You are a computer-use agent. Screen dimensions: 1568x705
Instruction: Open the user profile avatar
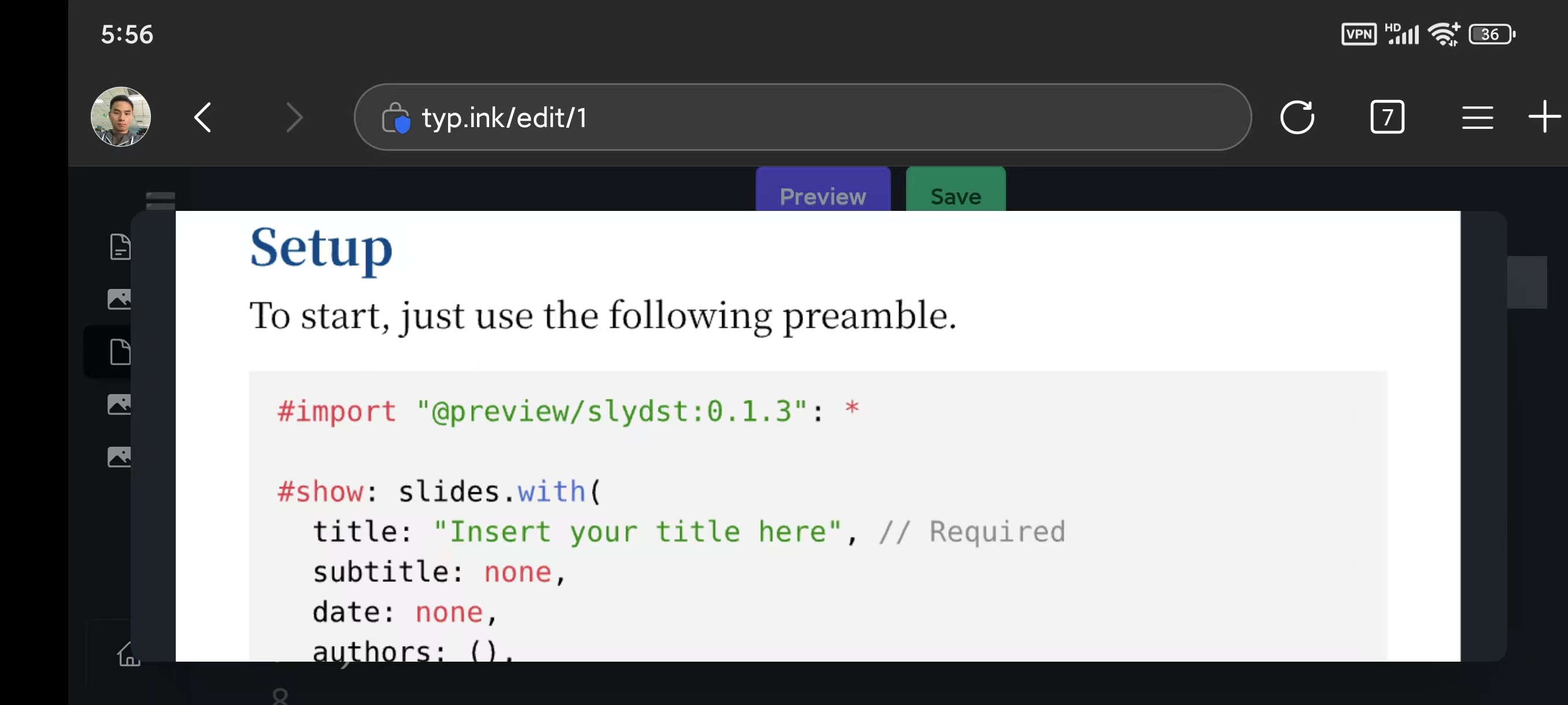coord(120,117)
